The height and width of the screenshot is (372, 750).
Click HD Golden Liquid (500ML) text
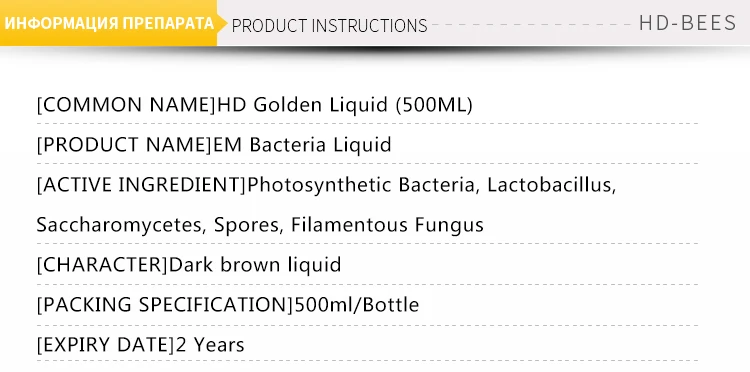pyautogui.click(x=345, y=105)
